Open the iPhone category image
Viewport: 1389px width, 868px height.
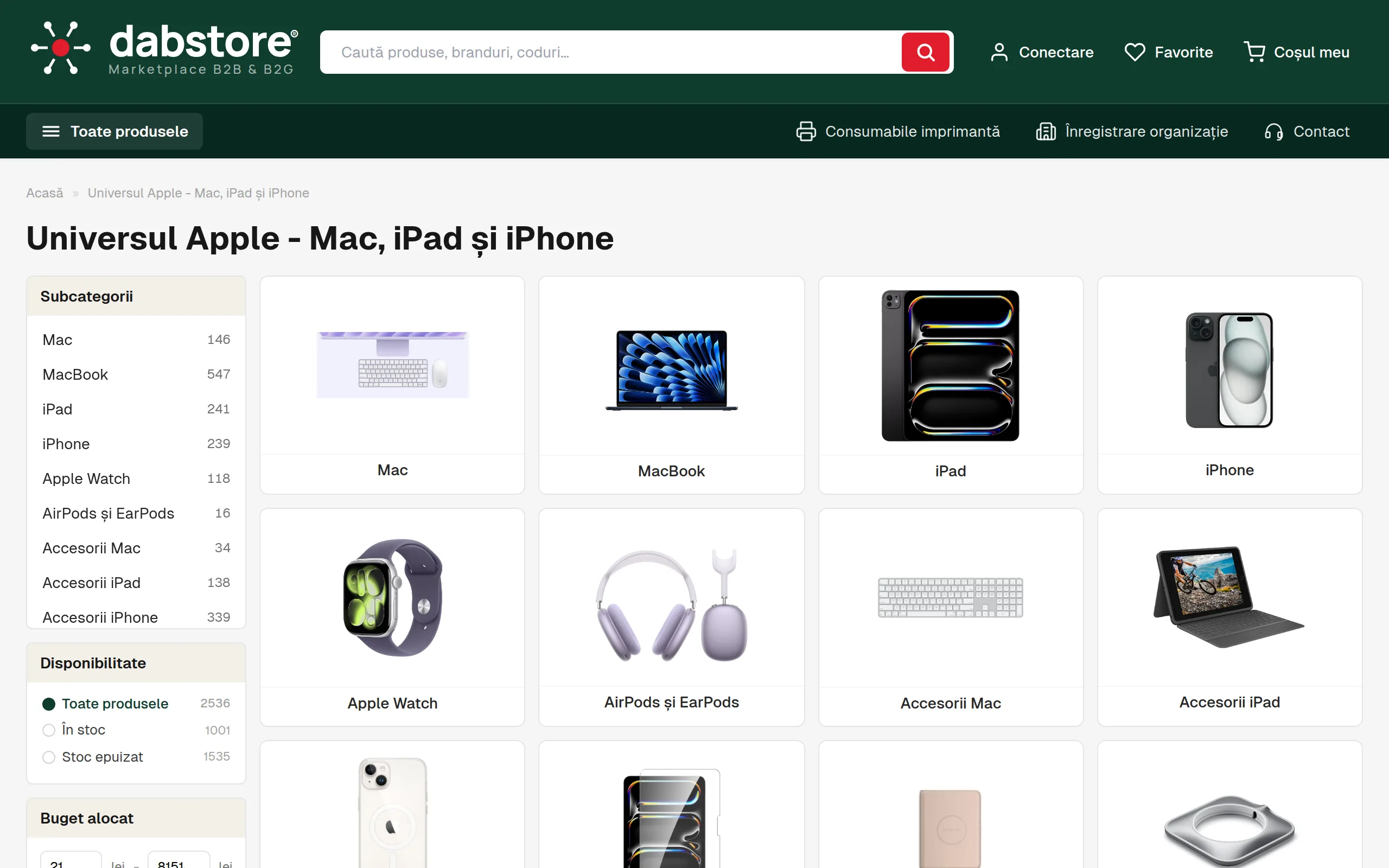(1229, 371)
